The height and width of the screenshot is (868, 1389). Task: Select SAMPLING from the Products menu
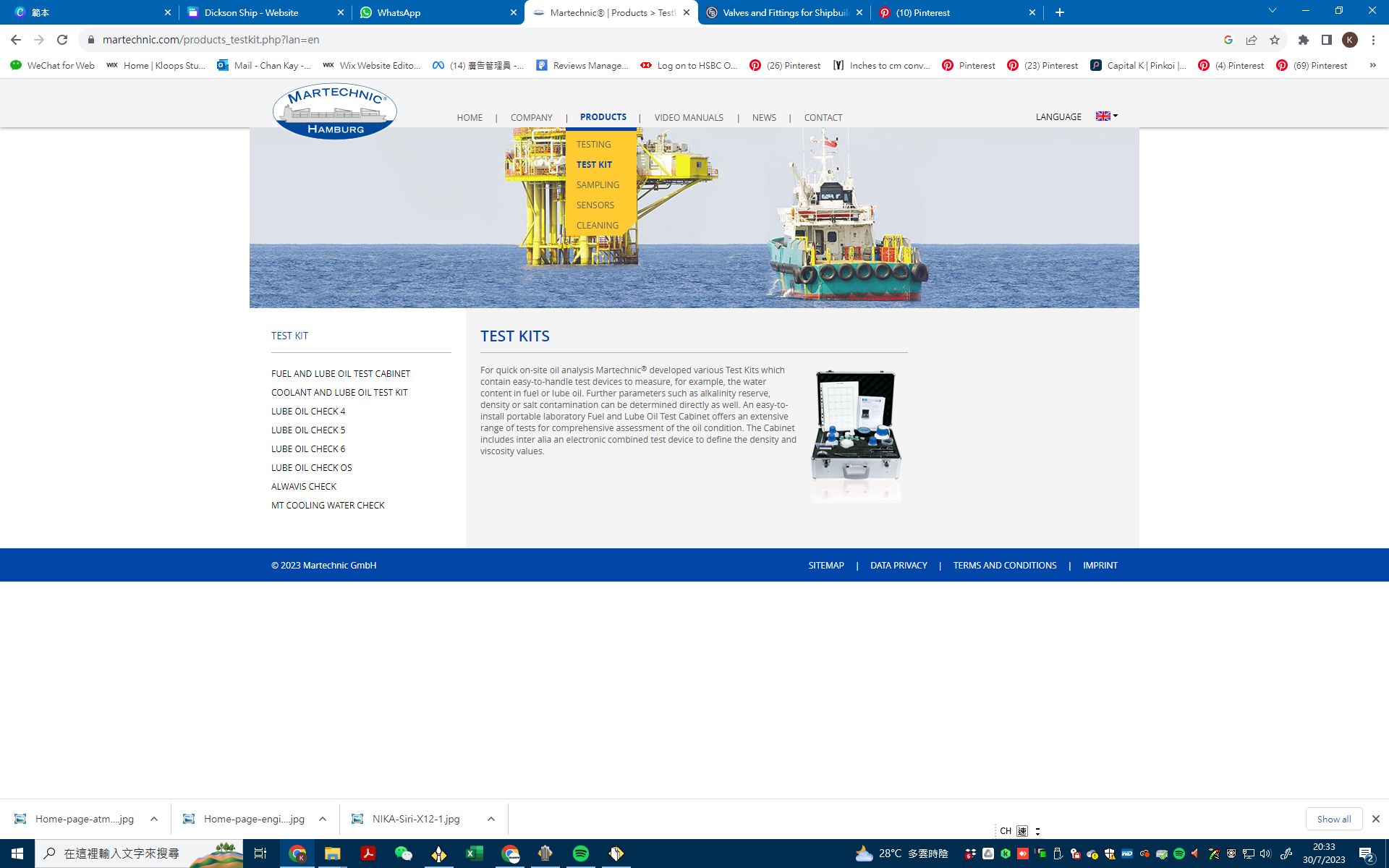pyautogui.click(x=598, y=185)
